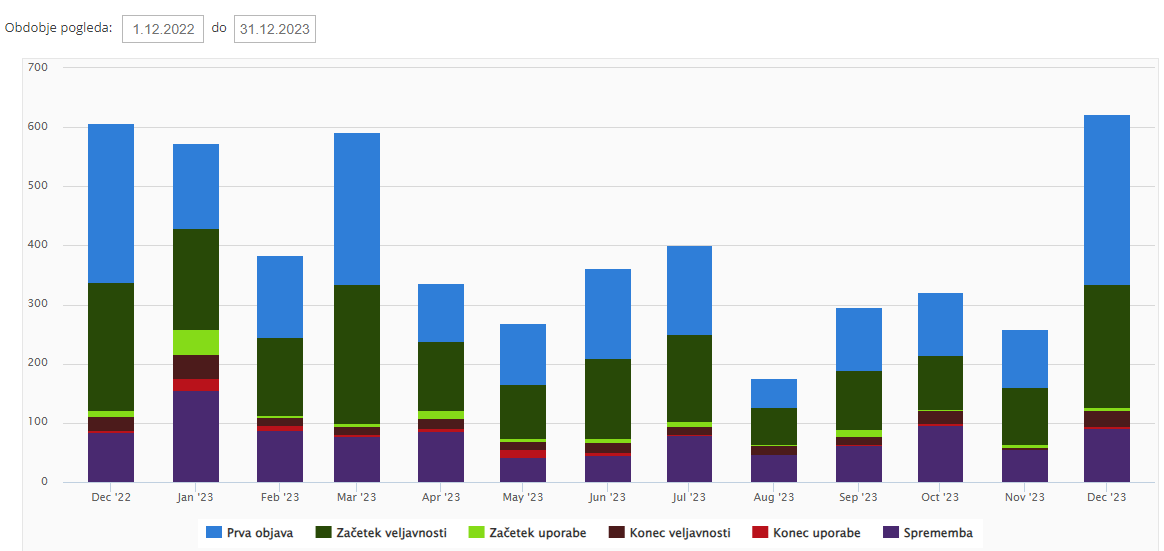Viewport: 1164px width, 551px height.
Task: Click the purple segment of Jan '23 bar
Action: click(x=196, y=436)
